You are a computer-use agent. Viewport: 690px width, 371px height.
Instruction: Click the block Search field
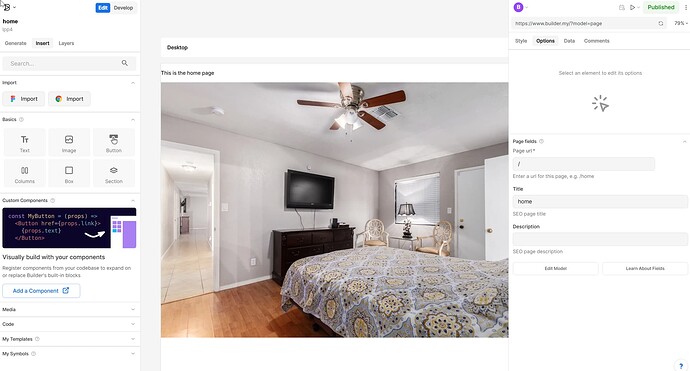[69, 63]
